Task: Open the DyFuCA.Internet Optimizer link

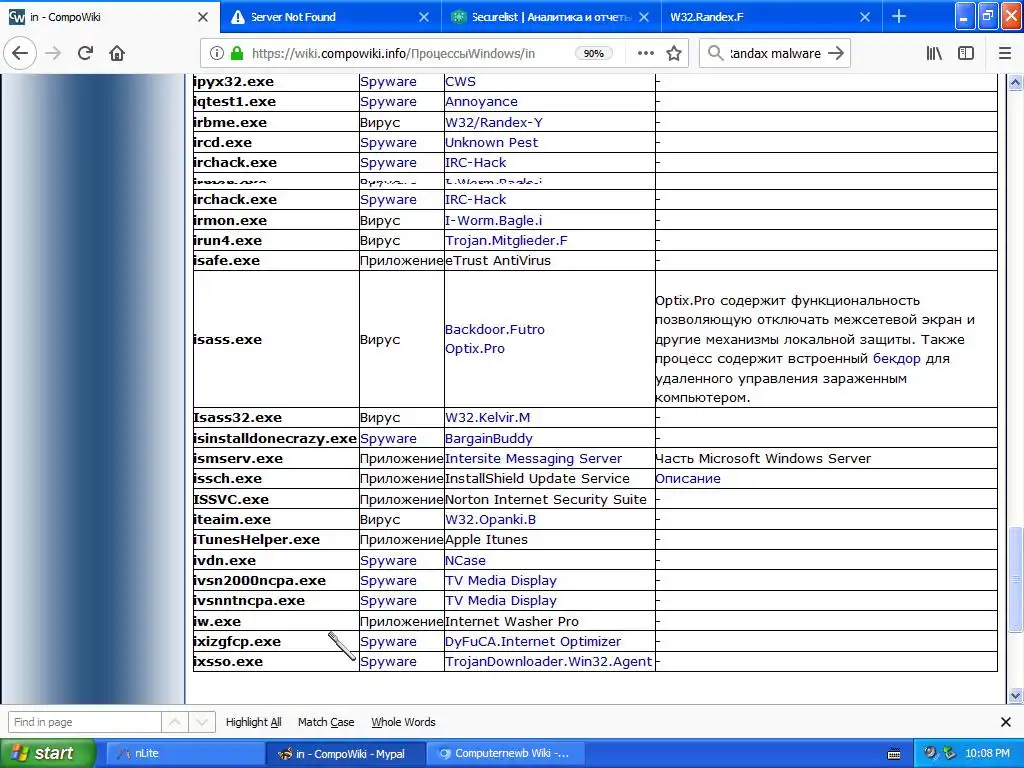Action: [533, 641]
